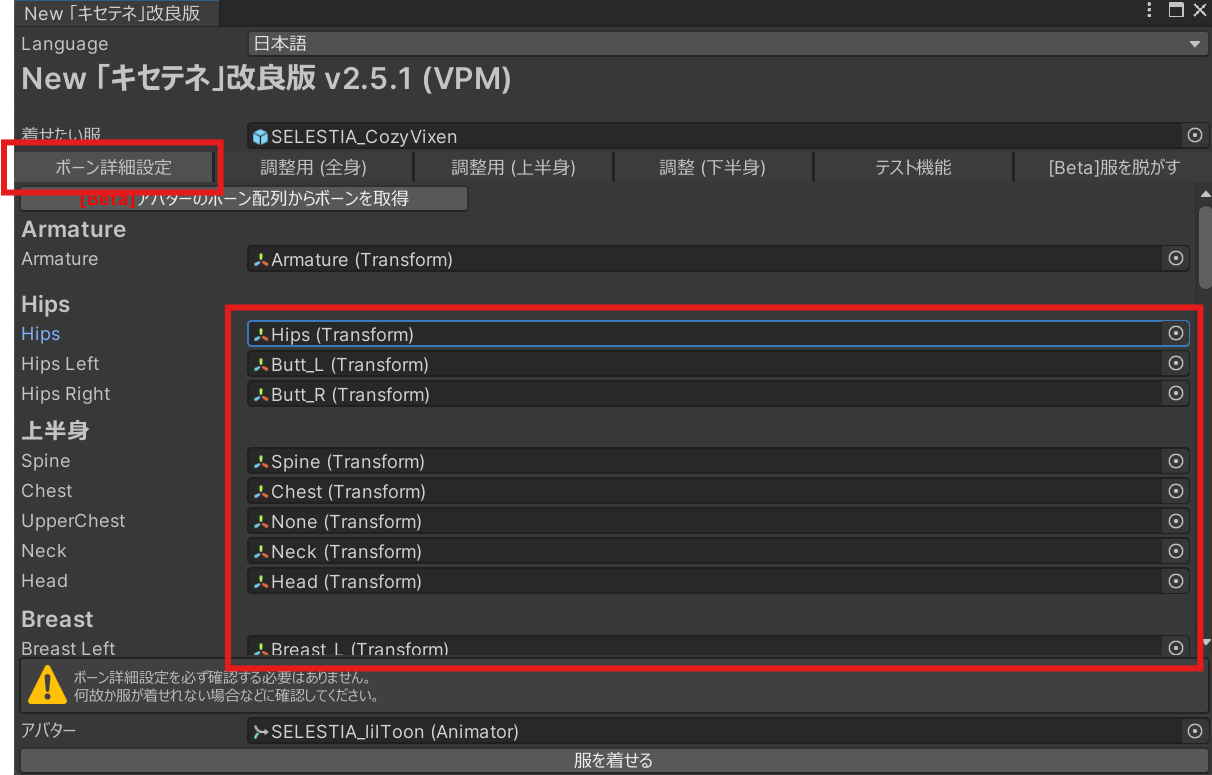
Task: Click the Breast Left label
Action: [68, 648]
